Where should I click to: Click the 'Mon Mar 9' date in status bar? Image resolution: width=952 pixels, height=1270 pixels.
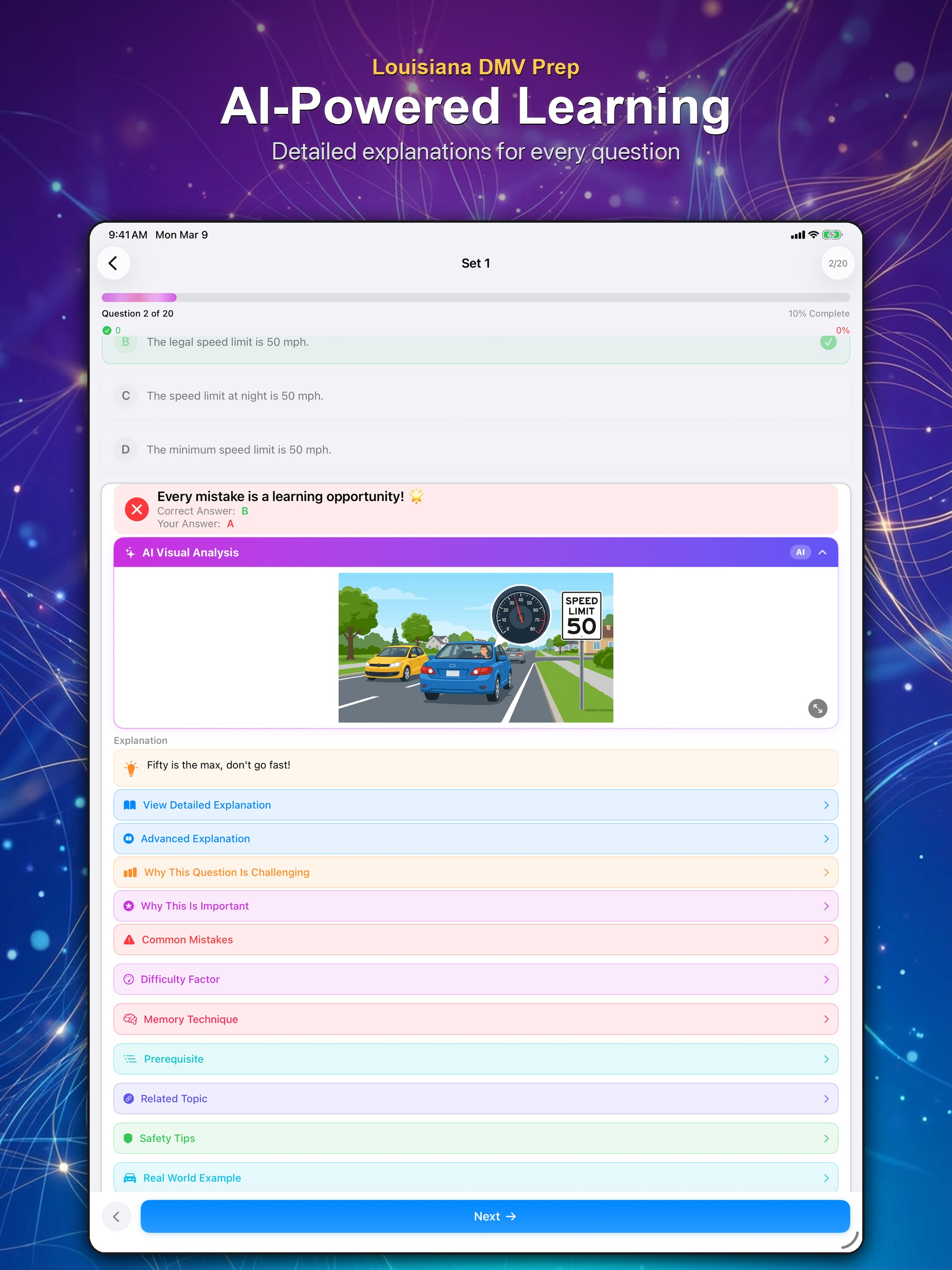(x=181, y=235)
